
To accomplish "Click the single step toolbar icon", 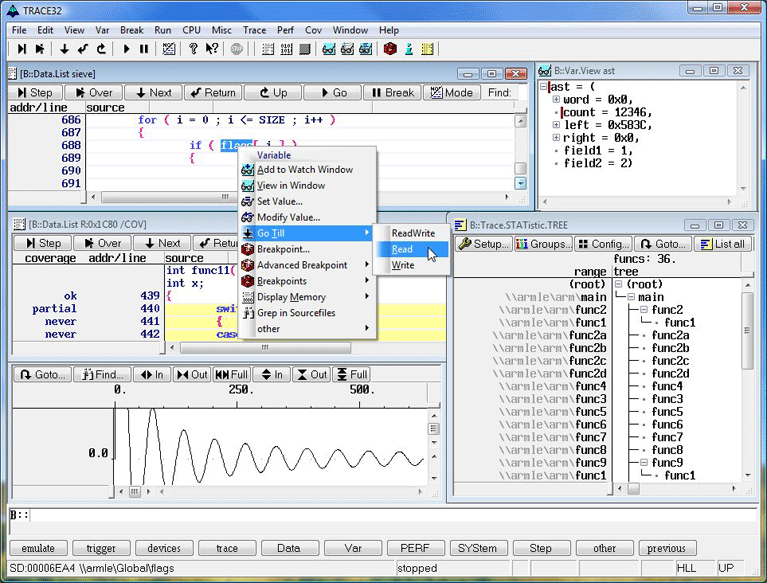I will coord(21,48).
